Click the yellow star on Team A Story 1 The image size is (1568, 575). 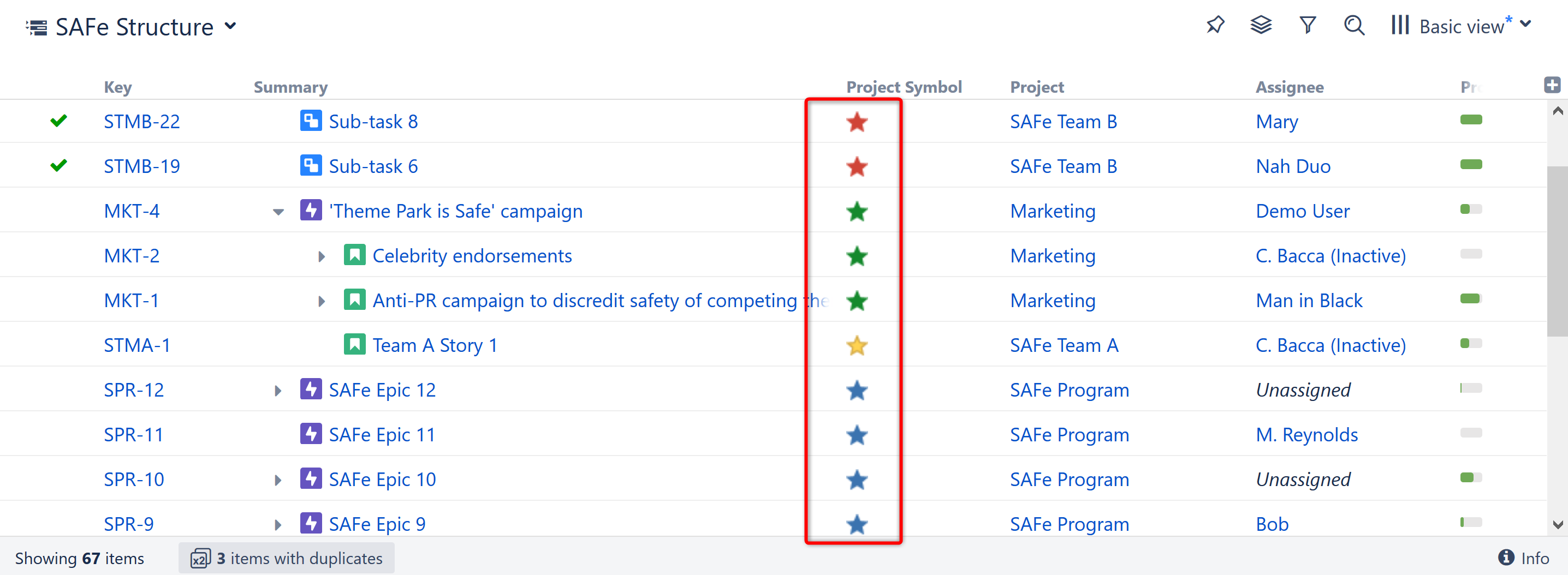click(857, 345)
